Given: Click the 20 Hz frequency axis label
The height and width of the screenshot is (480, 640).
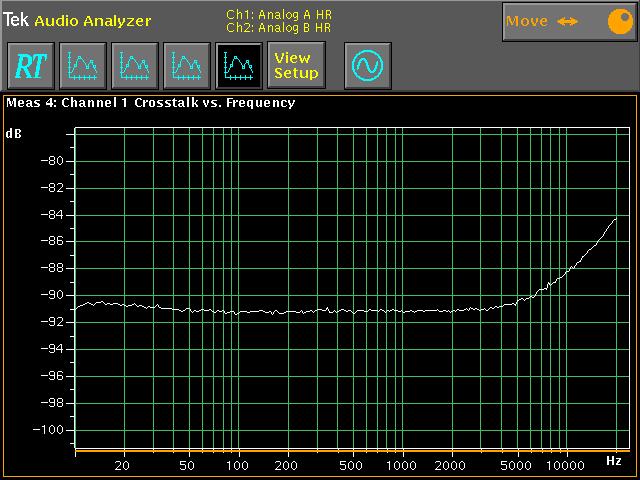Looking at the screenshot, I should (x=123, y=465).
